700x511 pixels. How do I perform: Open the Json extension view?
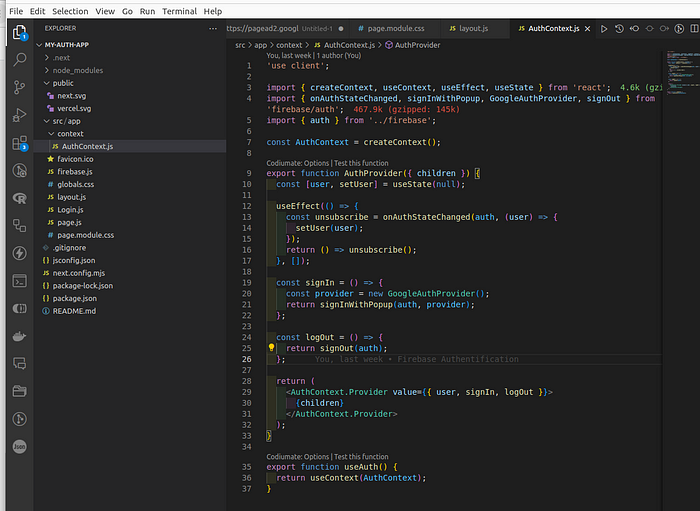20,446
